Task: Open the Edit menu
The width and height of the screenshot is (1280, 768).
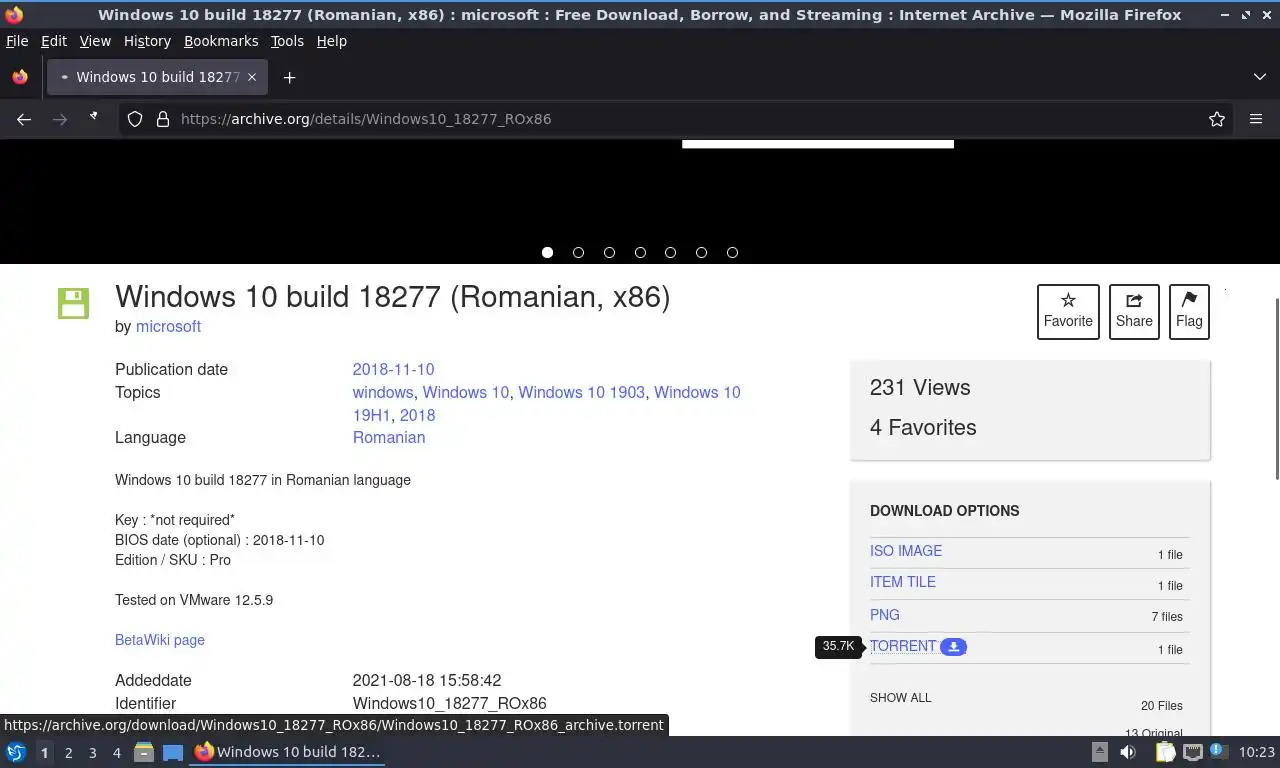Action: tap(54, 41)
